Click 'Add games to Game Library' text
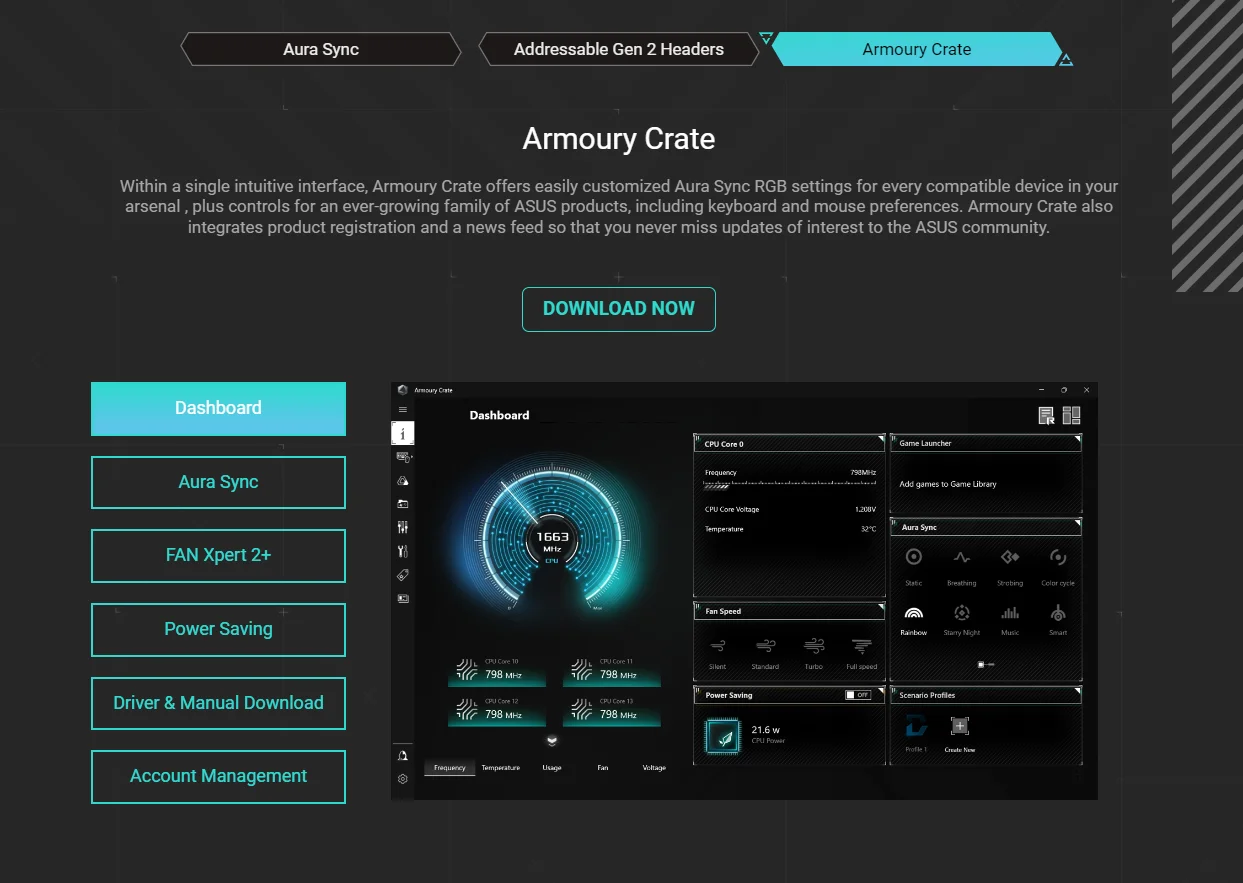 (948, 484)
